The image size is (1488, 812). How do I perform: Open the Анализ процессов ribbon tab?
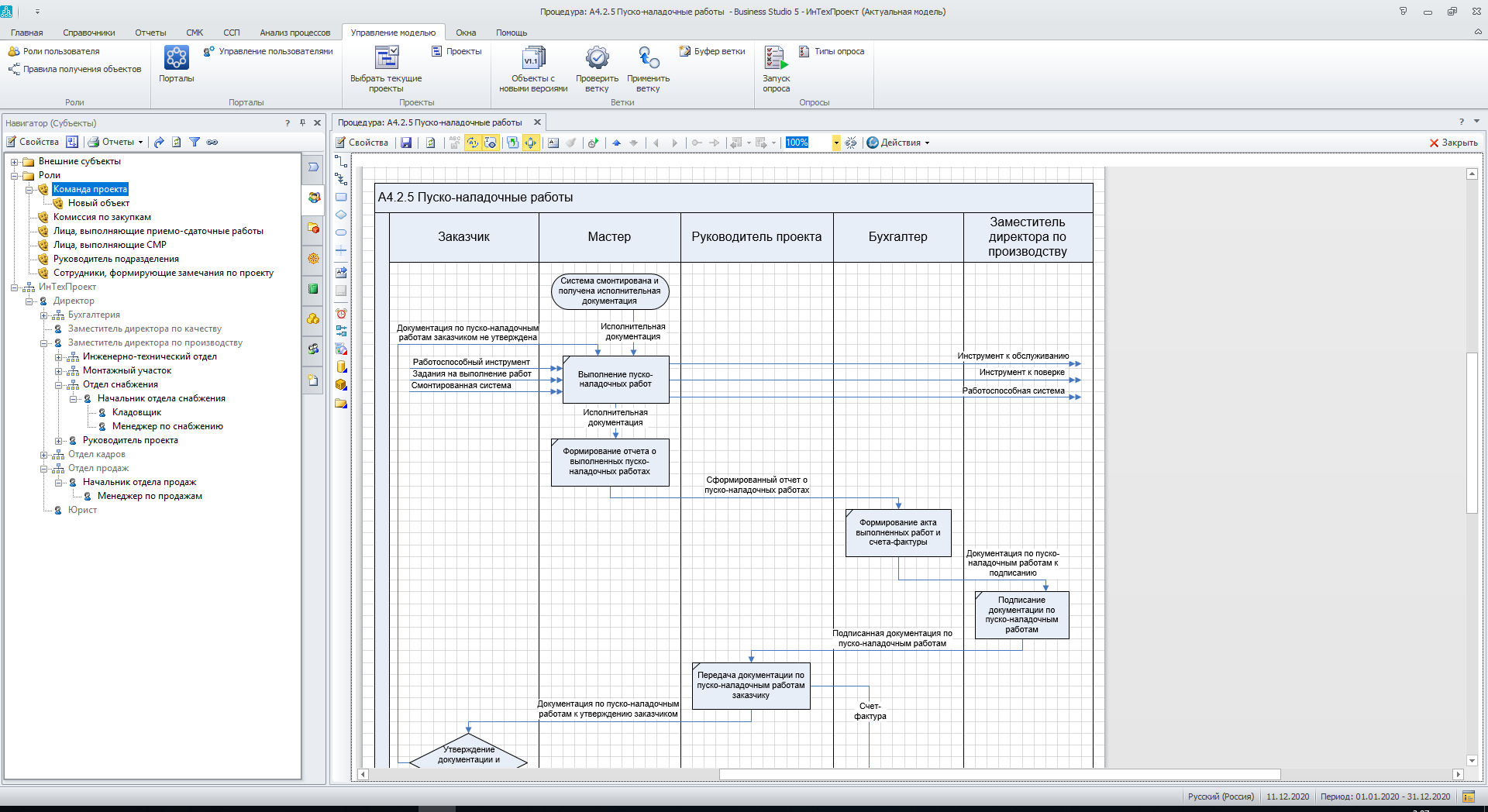tap(294, 33)
